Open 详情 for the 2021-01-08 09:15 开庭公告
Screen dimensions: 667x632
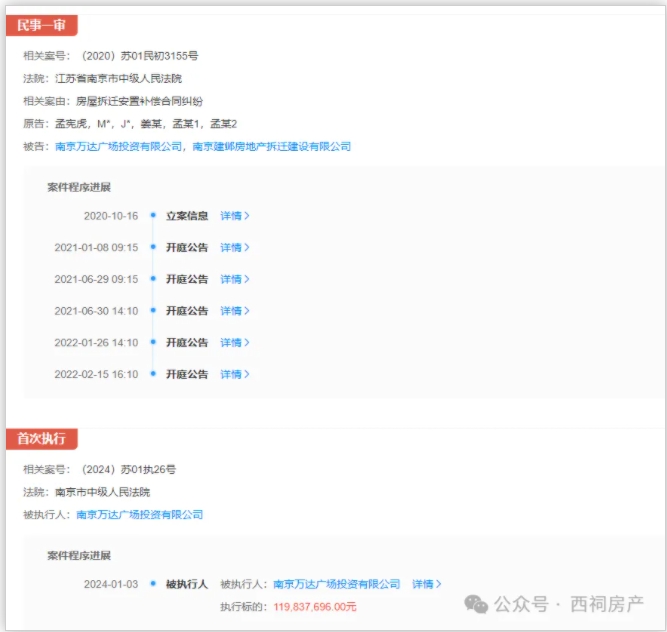pyautogui.click(x=234, y=247)
